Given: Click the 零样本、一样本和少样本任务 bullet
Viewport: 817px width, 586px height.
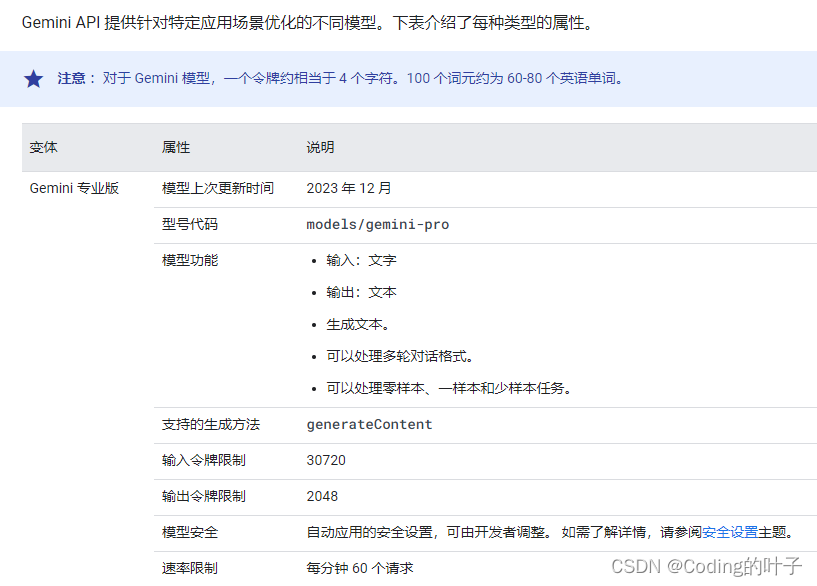Looking at the screenshot, I should (449, 388).
